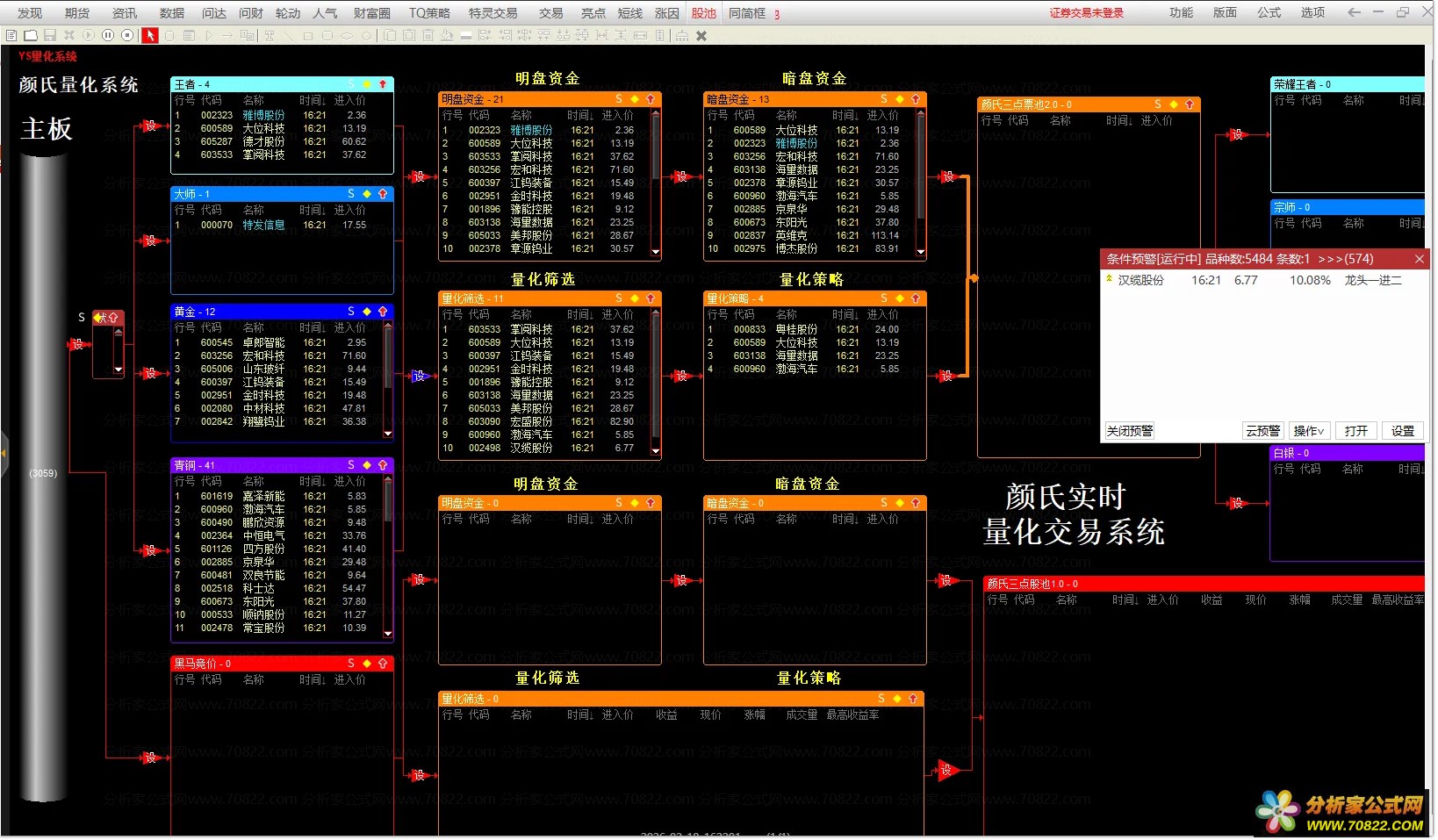Click the S icon on 黄金 panel header
The width and height of the screenshot is (1438, 840).
pos(351,312)
